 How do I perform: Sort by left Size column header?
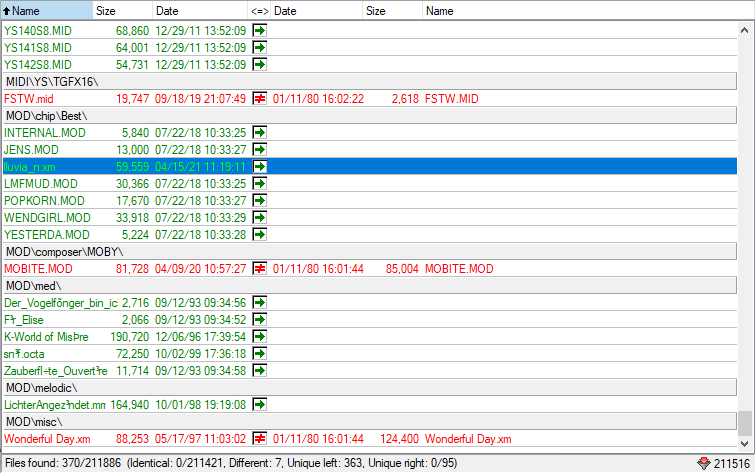click(x=123, y=11)
